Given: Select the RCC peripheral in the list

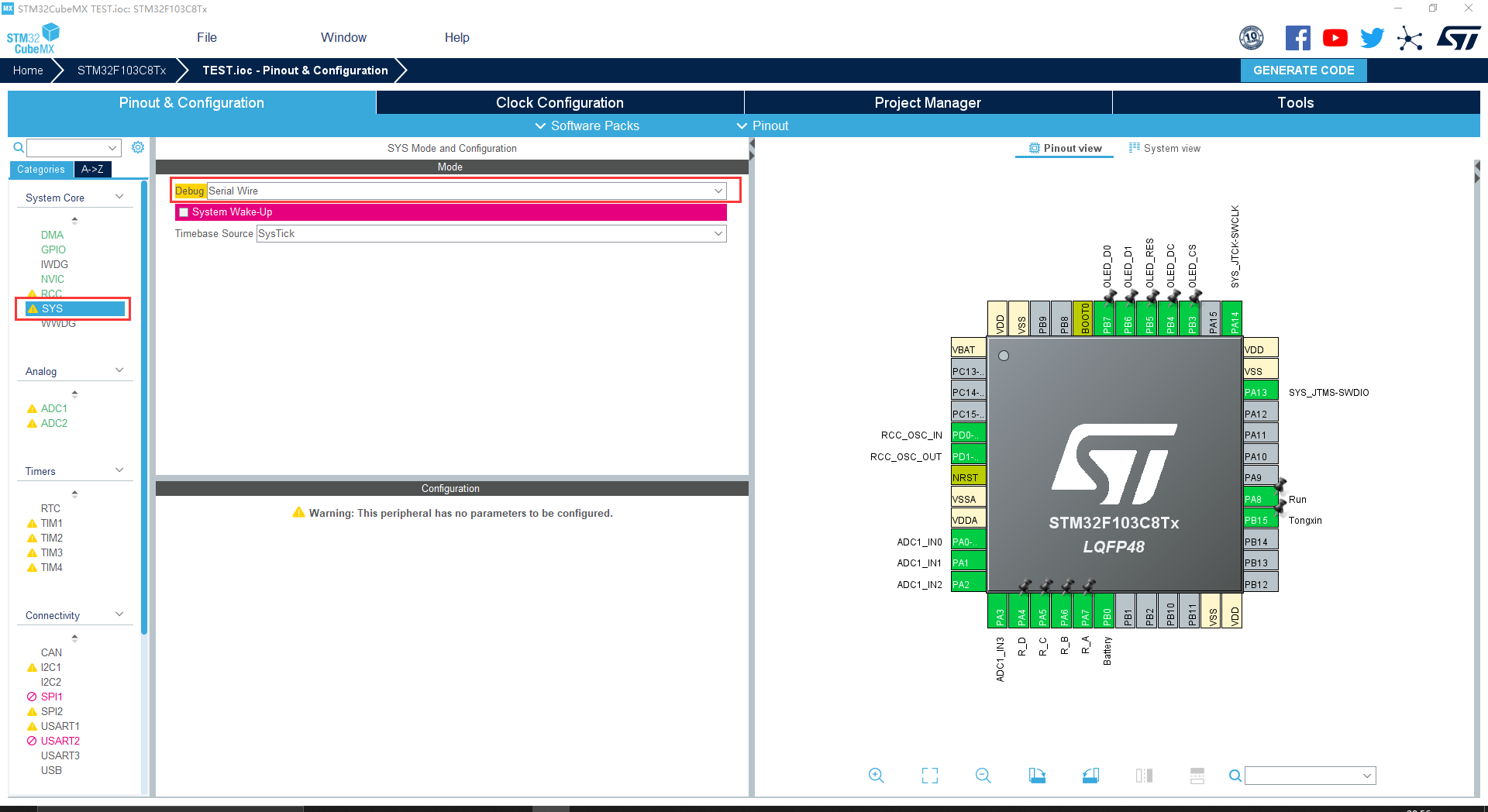Looking at the screenshot, I should click(x=51, y=294).
